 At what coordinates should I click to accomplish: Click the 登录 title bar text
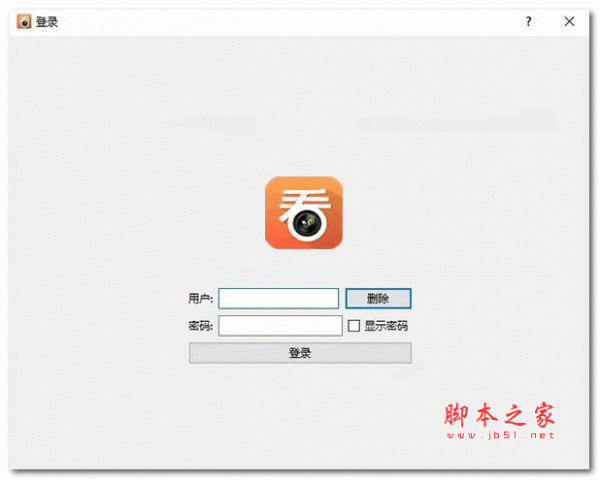pyautogui.click(x=47, y=22)
